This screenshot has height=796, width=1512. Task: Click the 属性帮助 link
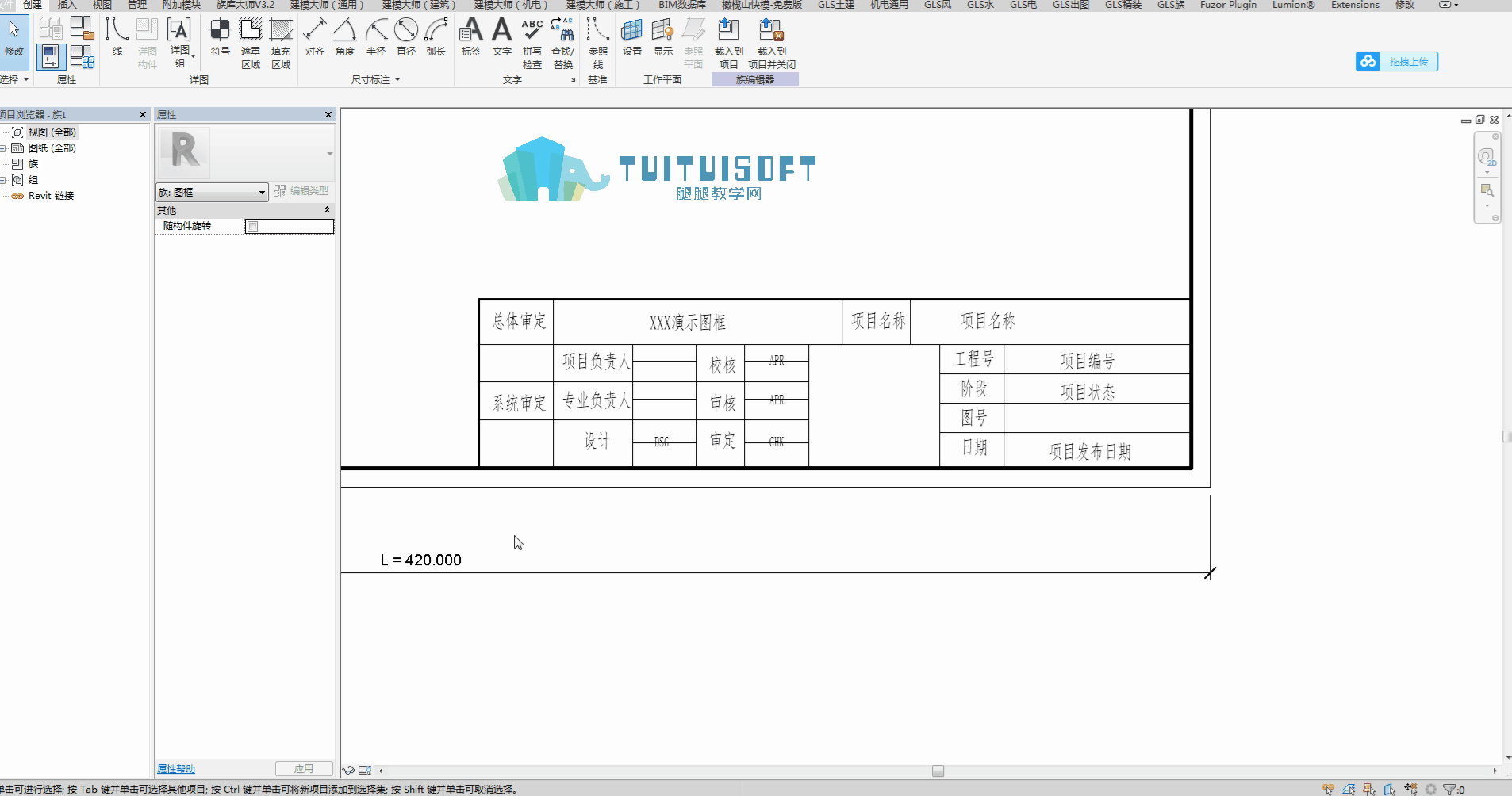tap(176, 769)
